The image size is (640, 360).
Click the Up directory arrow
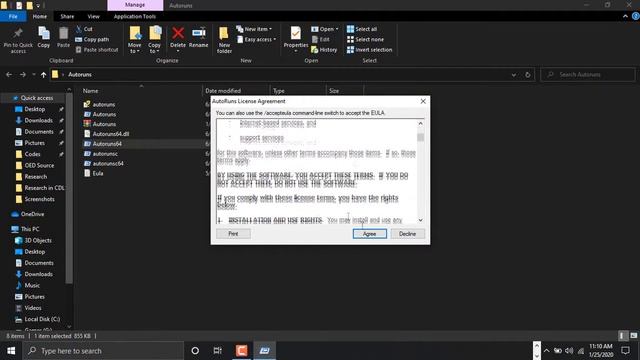(x=43, y=75)
